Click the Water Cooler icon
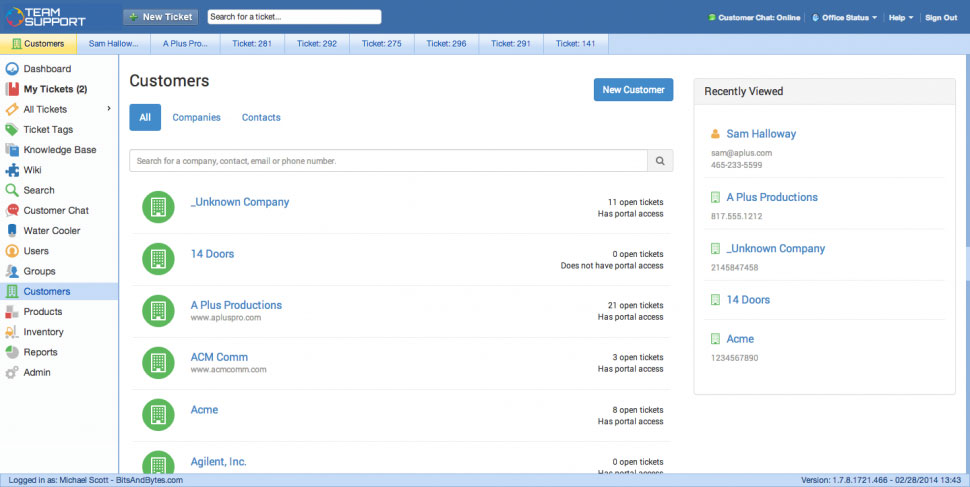The width and height of the screenshot is (970, 487). pos(12,231)
